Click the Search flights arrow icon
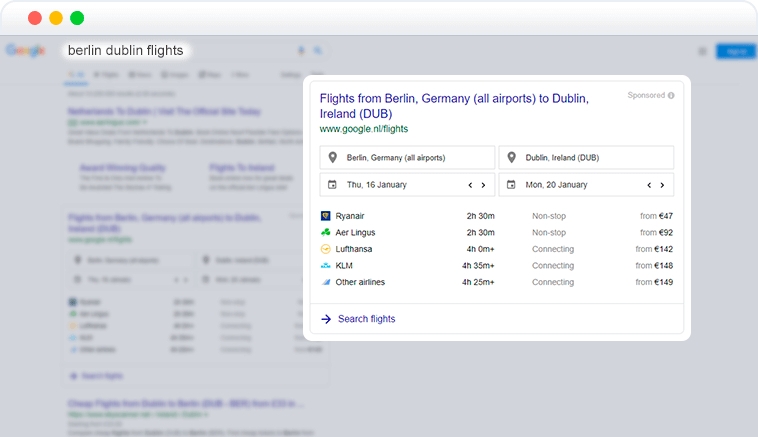Screen dimensions: 758x437 (x=326, y=319)
